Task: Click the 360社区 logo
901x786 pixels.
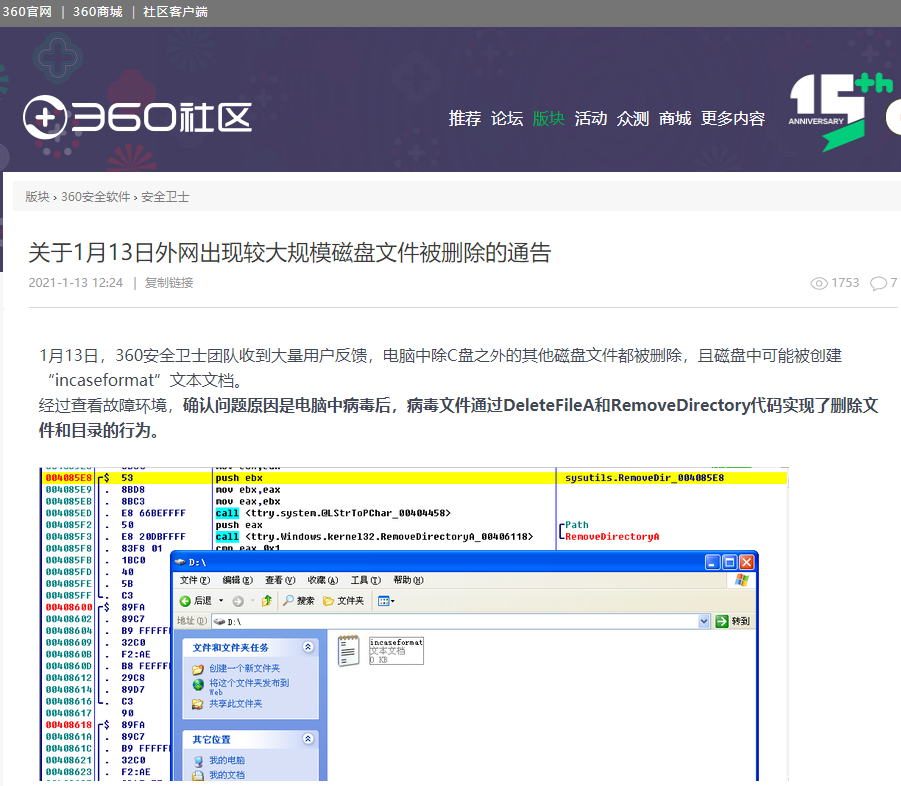Action: (137, 117)
